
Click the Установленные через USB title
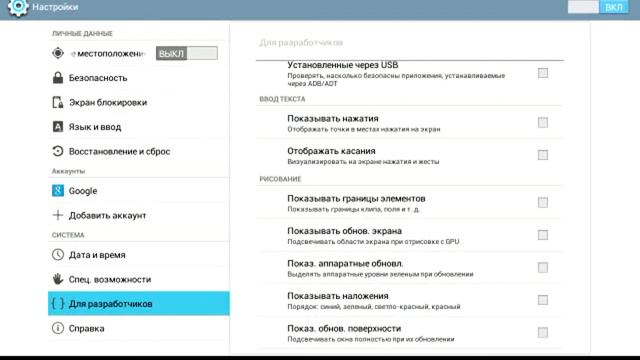[x=342, y=65]
